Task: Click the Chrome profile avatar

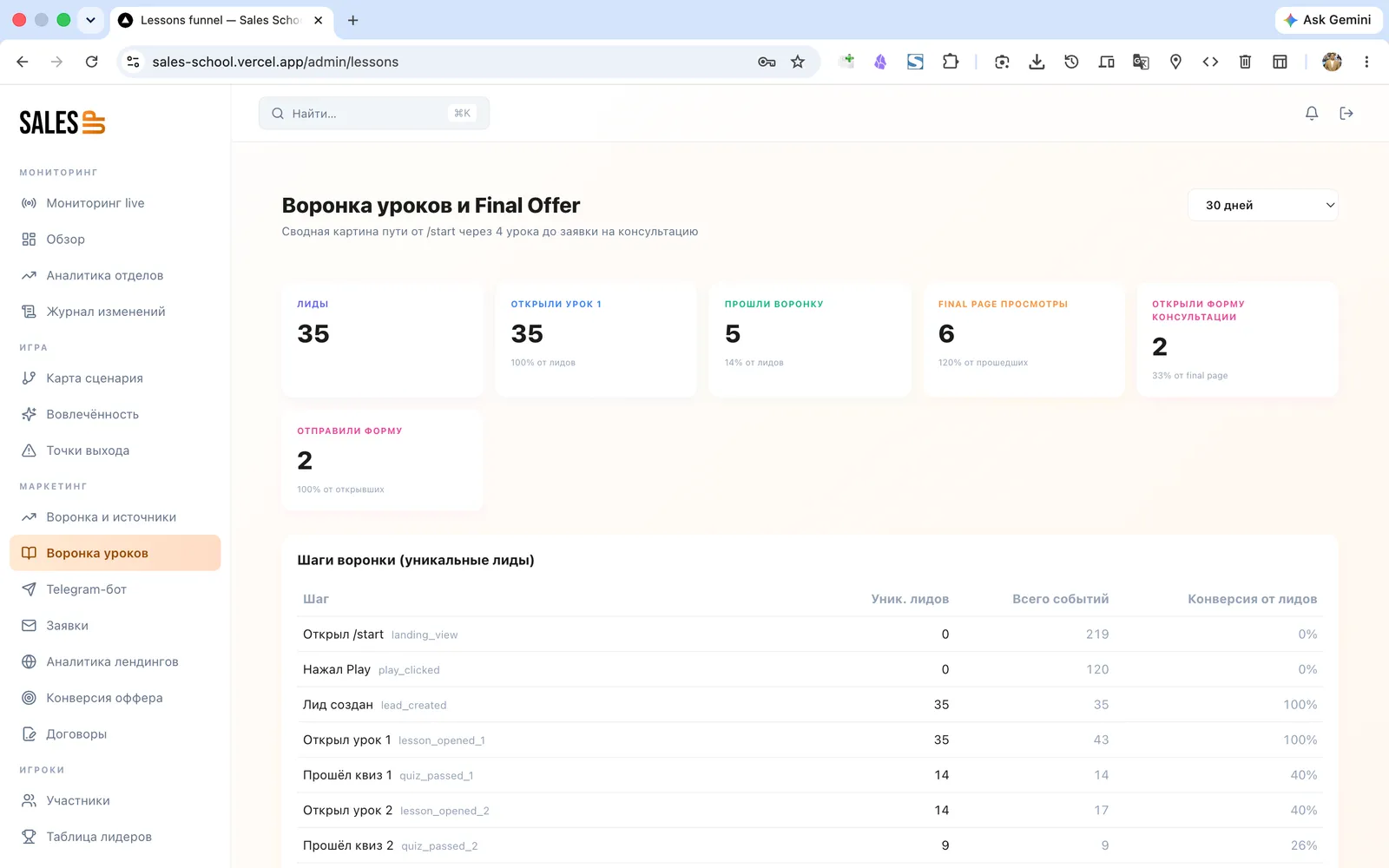Action: coord(1332,62)
